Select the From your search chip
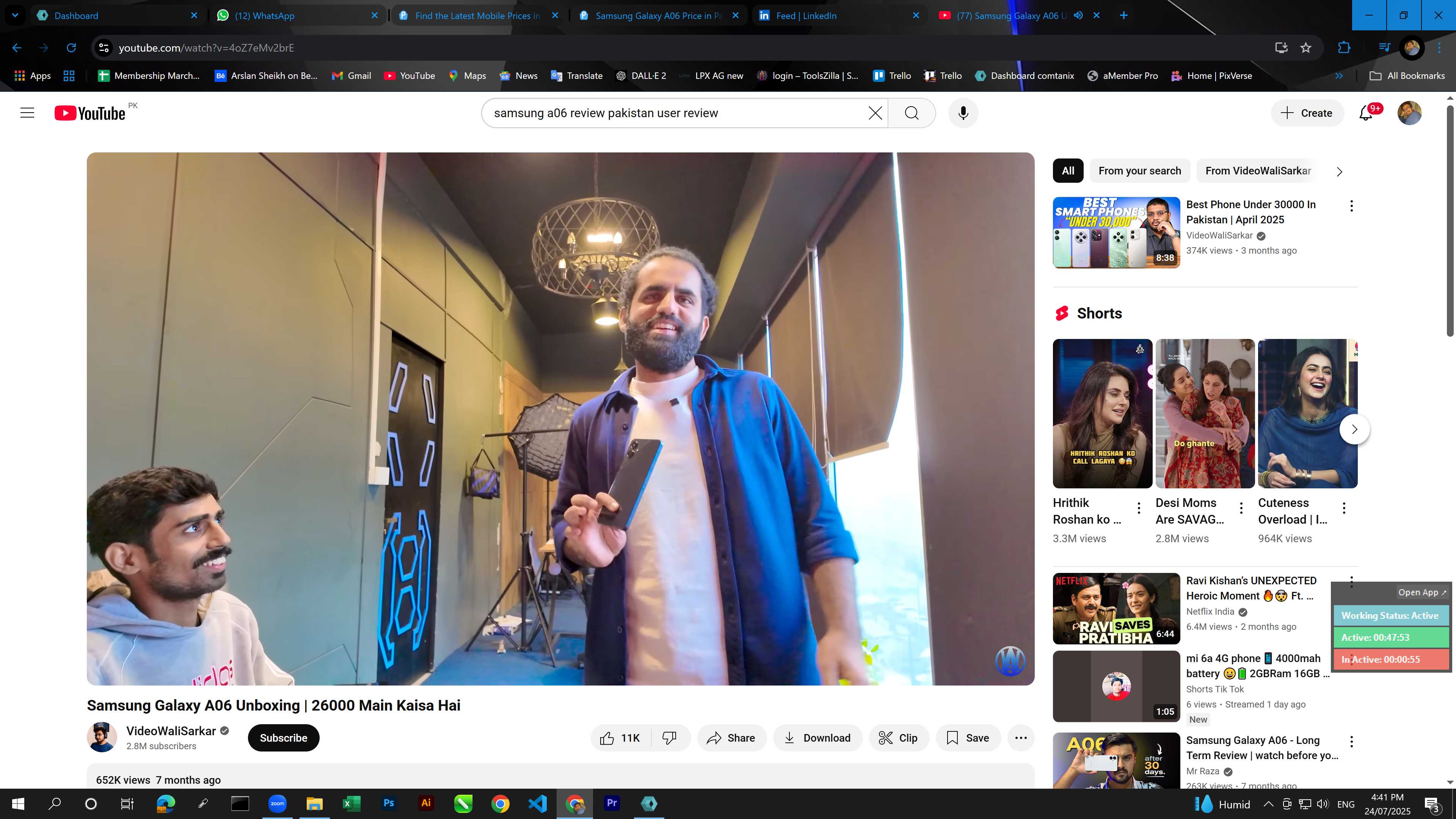 pyautogui.click(x=1139, y=171)
